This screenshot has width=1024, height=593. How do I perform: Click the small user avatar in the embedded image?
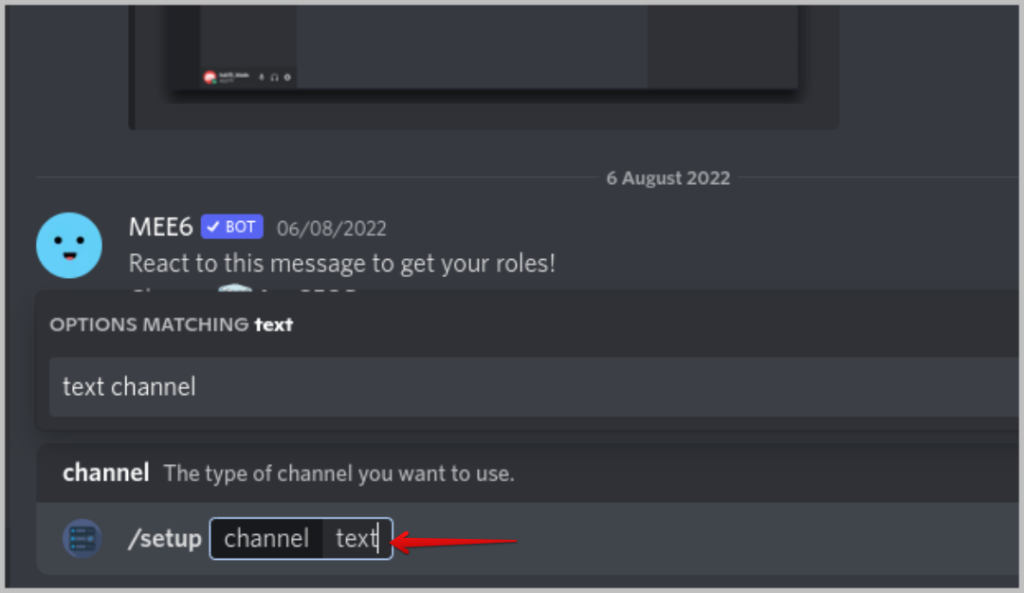click(210, 78)
